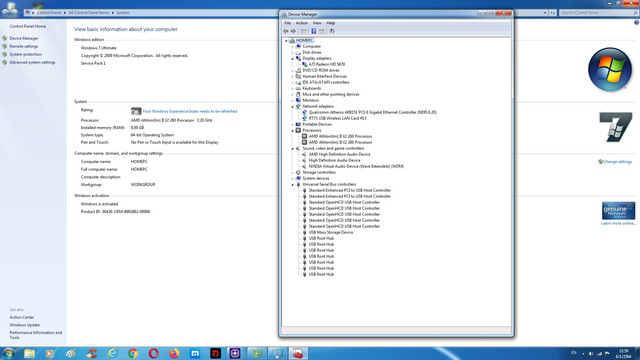
Task: Click Windows Experience Index needs refresh link
Action: (190, 111)
